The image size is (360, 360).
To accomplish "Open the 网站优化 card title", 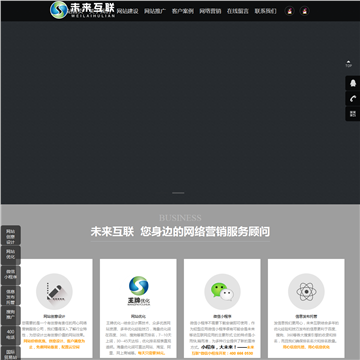I will [138, 316].
